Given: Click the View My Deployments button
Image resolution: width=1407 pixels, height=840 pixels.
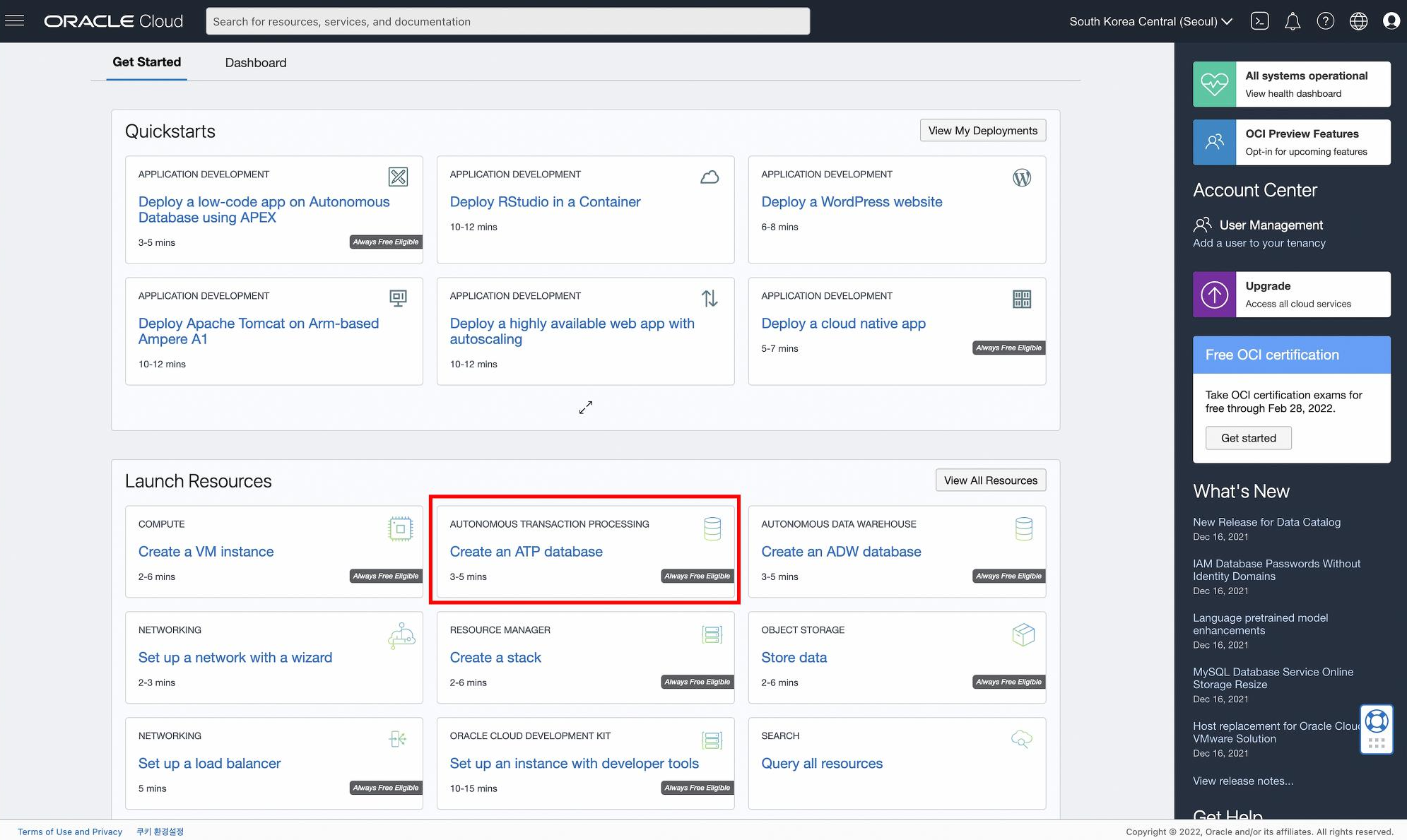Looking at the screenshot, I should tap(982, 131).
